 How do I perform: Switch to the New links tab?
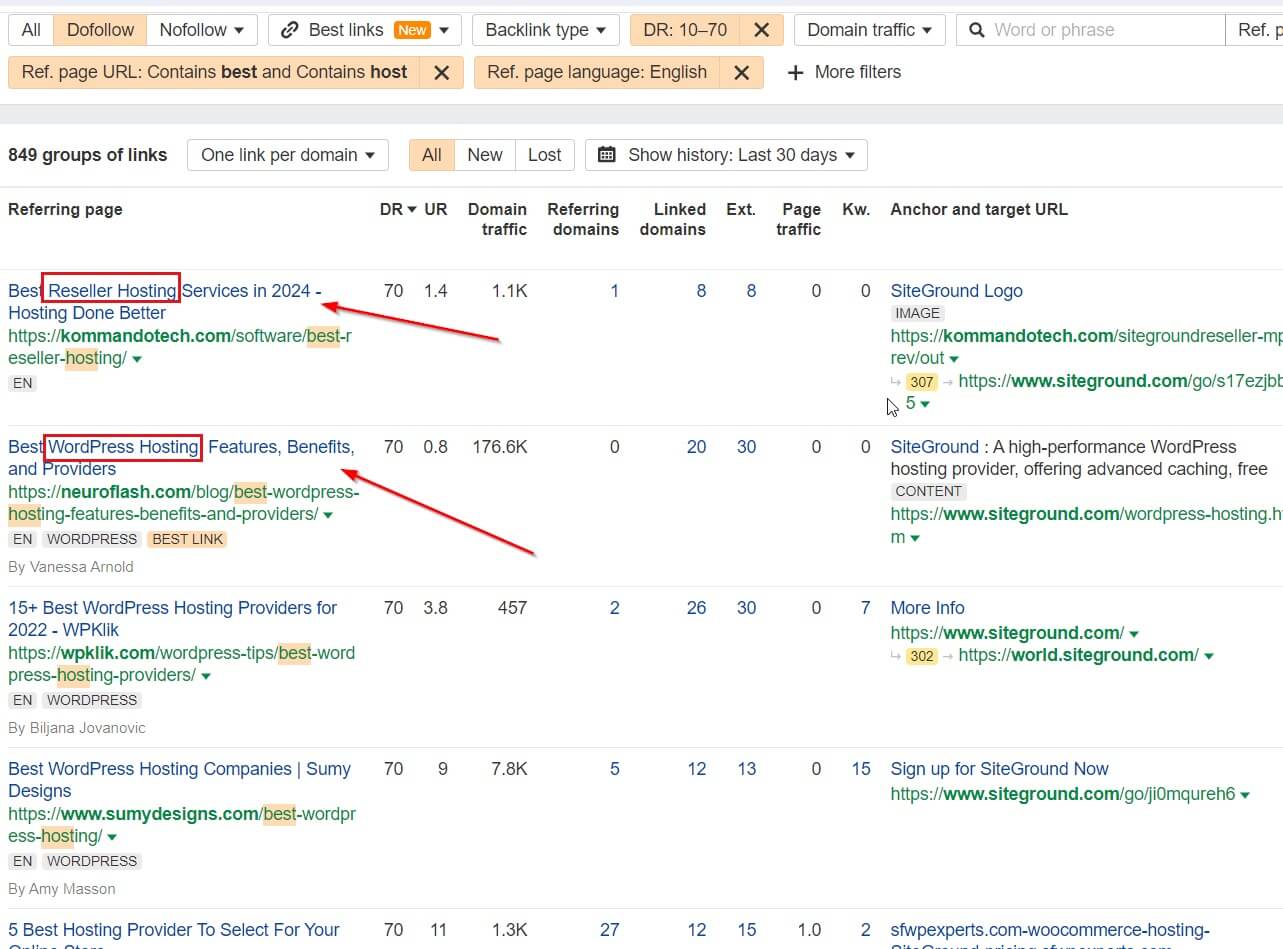click(x=485, y=155)
